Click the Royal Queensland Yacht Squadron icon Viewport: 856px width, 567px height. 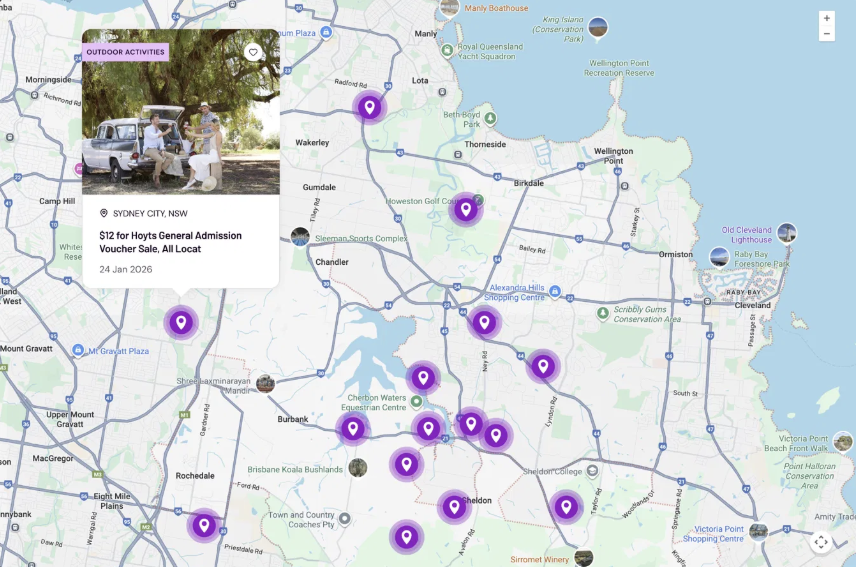pyautogui.click(x=447, y=51)
